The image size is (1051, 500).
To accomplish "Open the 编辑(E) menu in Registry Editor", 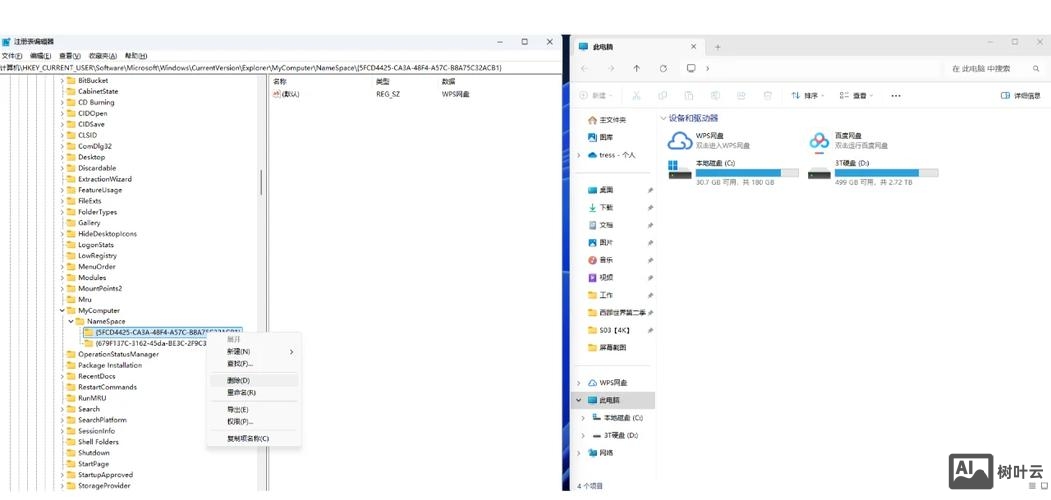I will click(40, 56).
